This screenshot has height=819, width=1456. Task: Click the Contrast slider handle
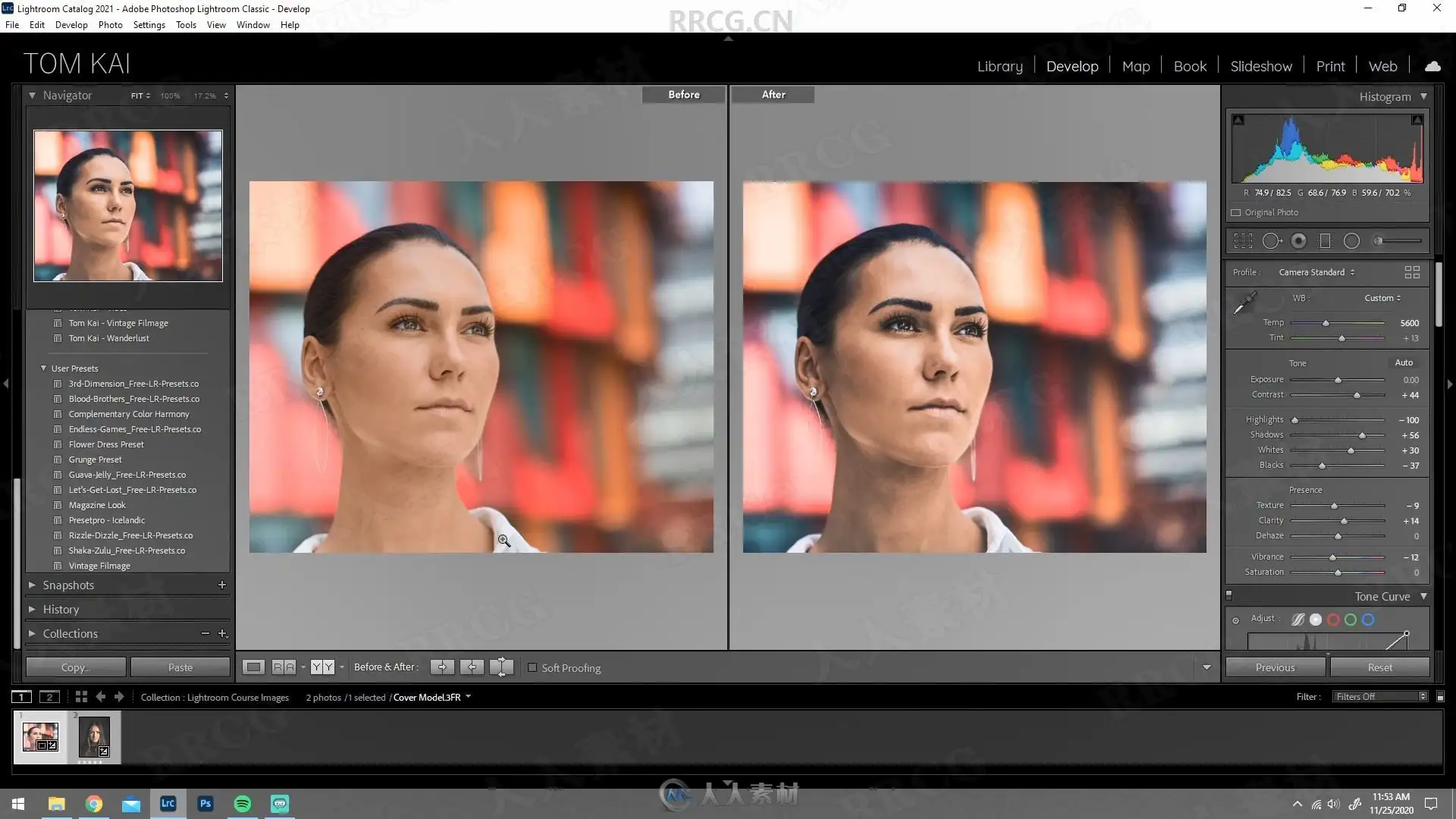(1357, 395)
